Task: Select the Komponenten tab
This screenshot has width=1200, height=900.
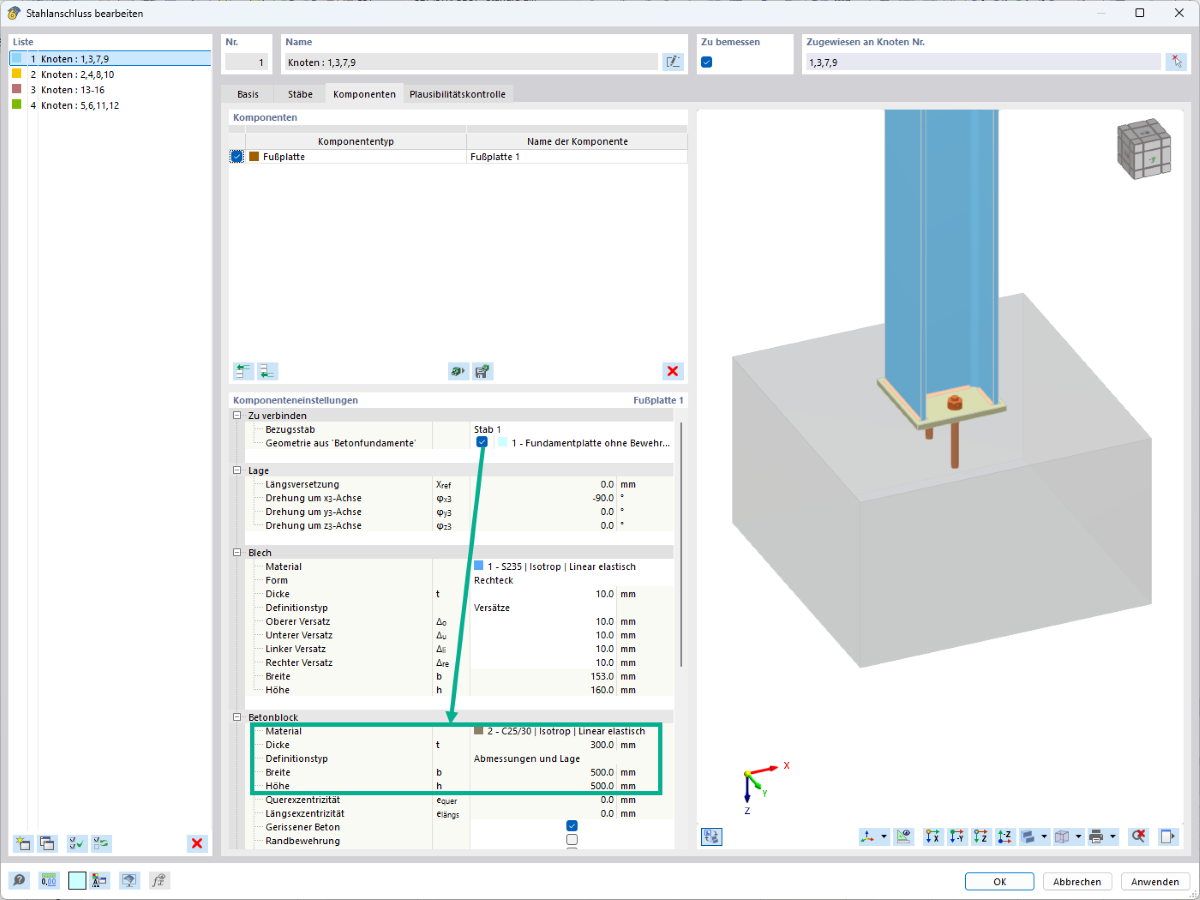Action: point(364,94)
